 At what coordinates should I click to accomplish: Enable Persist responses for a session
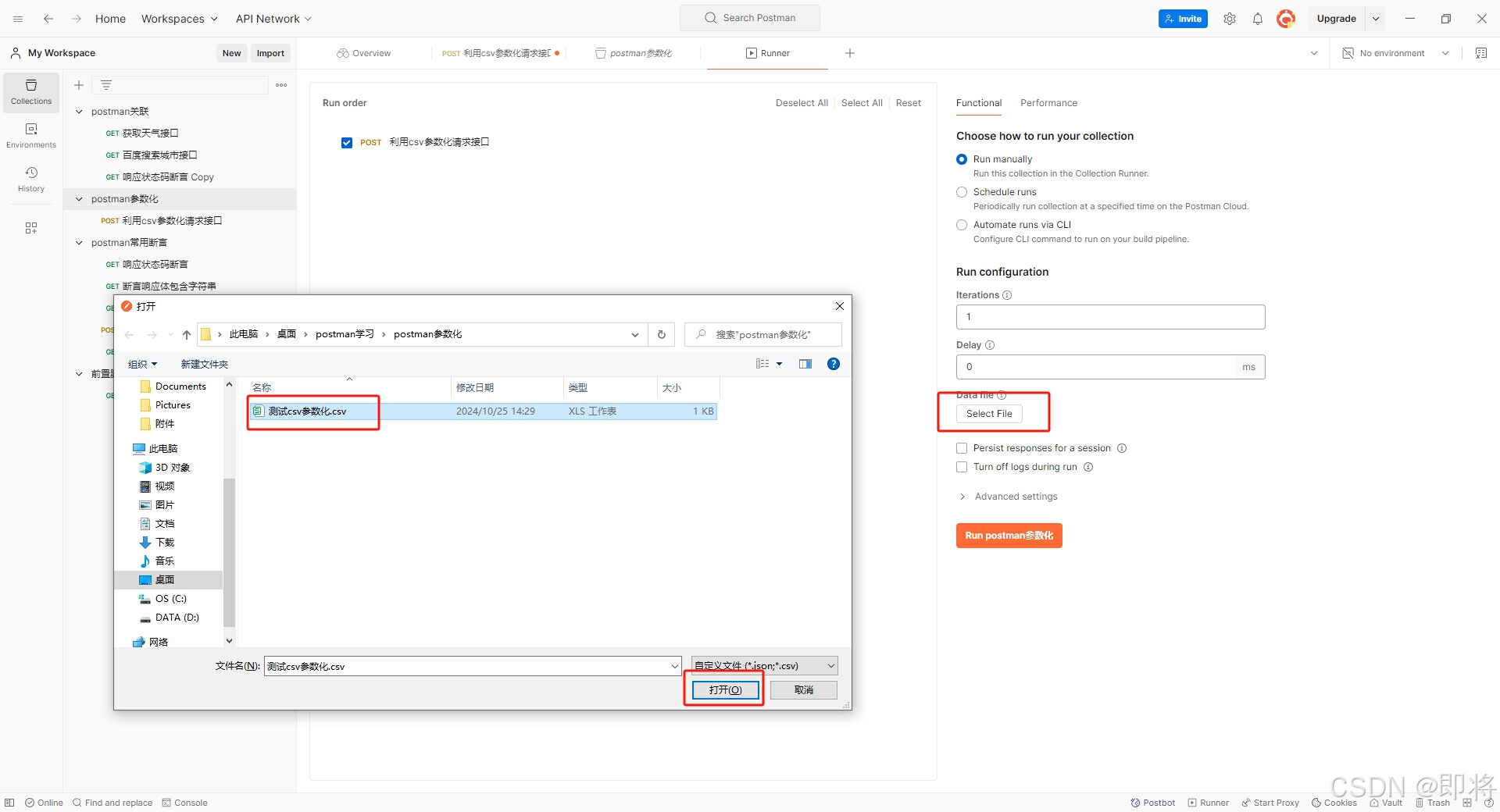pyautogui.click(x=962, y=448)
